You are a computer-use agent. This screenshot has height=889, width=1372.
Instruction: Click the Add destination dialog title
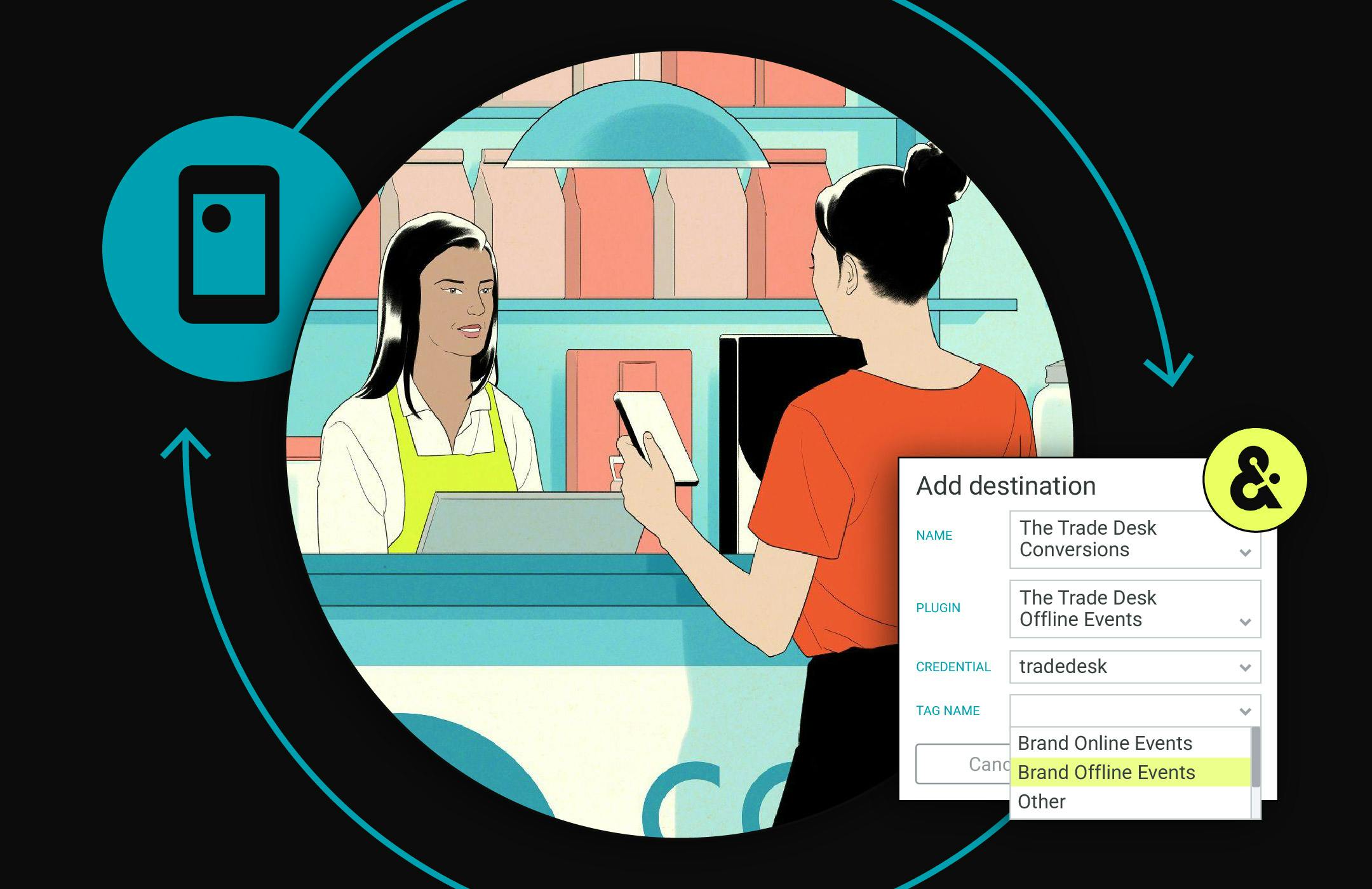[1005, 486]
